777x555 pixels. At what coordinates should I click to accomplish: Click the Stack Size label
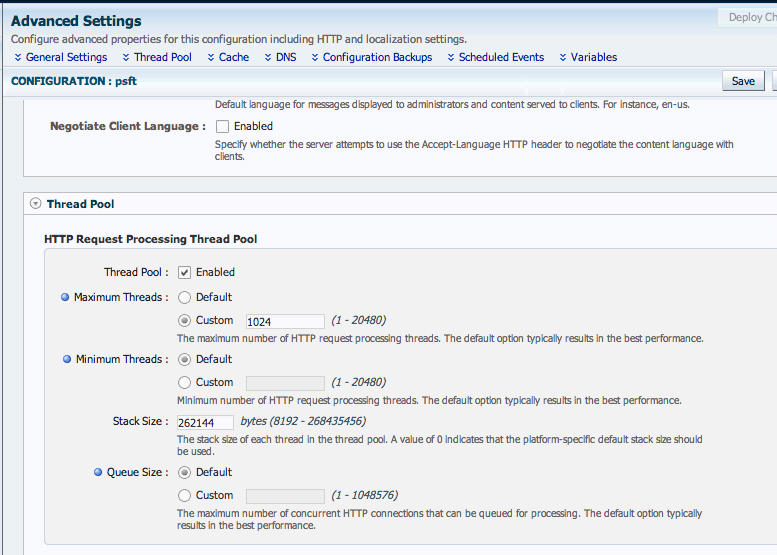click(140, 421)
